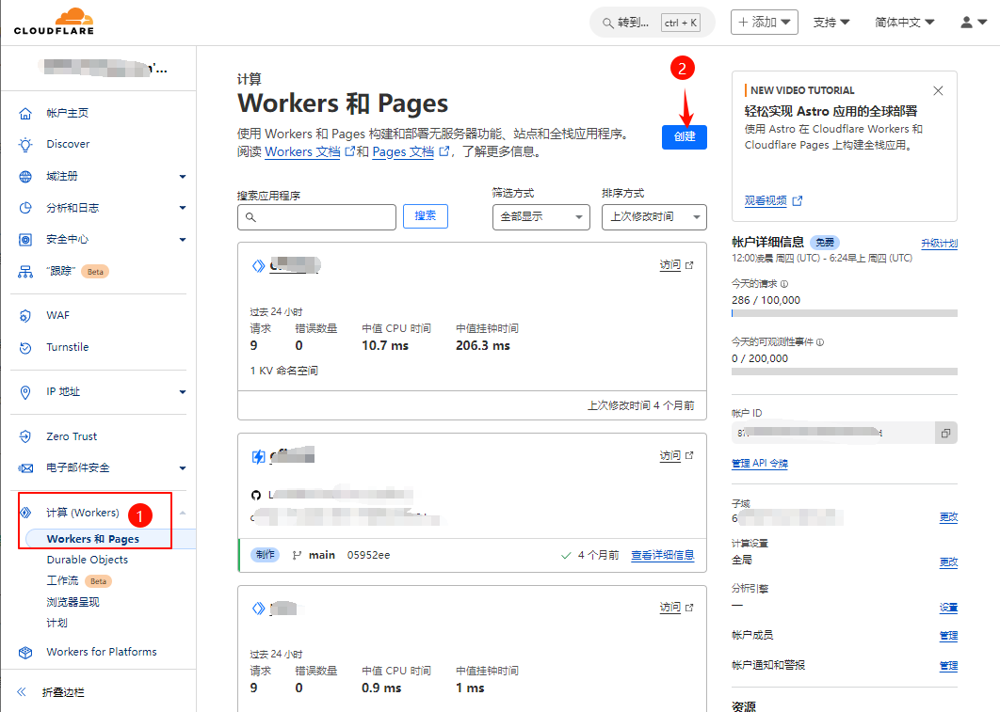Collapse the sidebar using 折叠边栏 arrows

22,692
